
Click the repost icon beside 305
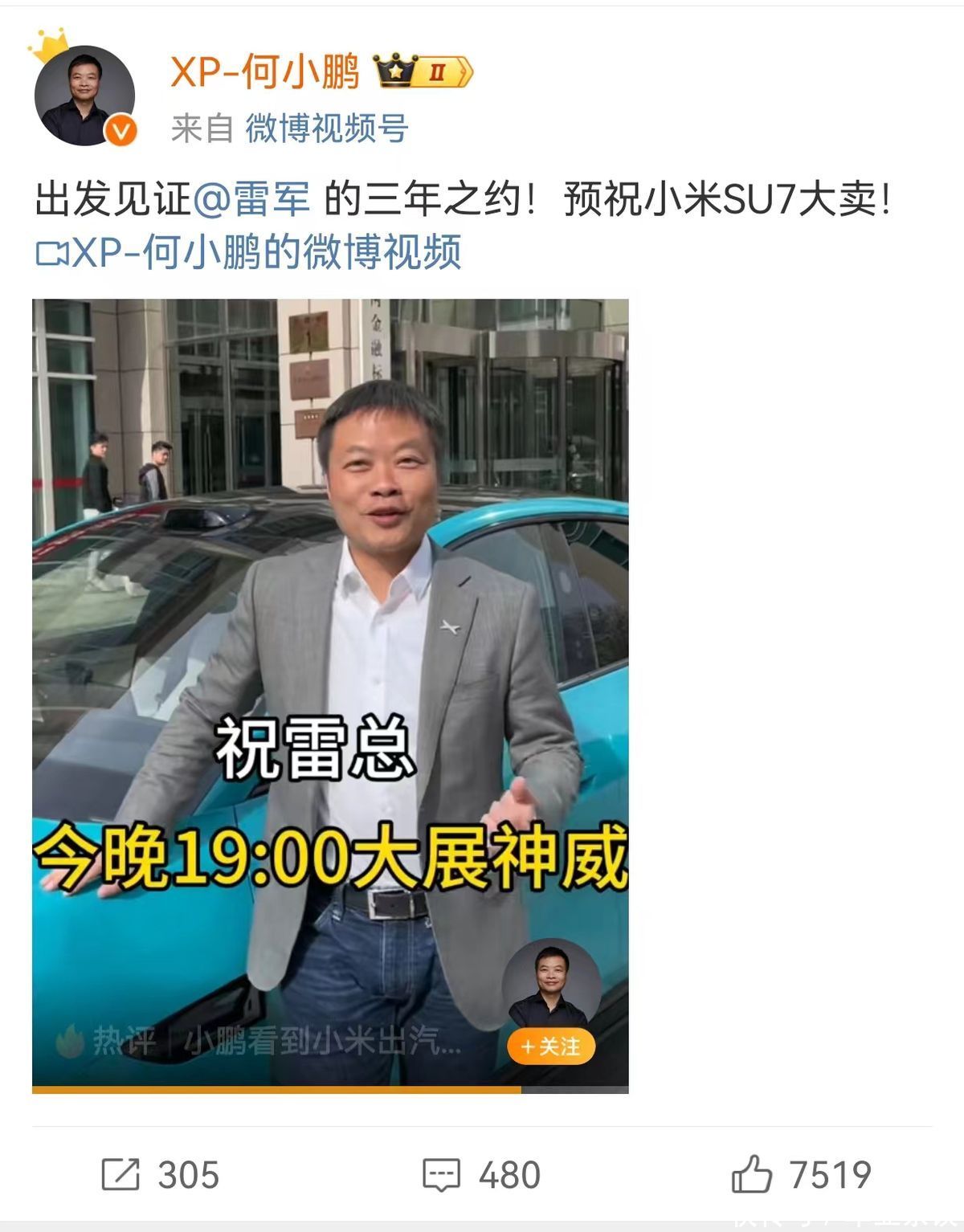120,1175
